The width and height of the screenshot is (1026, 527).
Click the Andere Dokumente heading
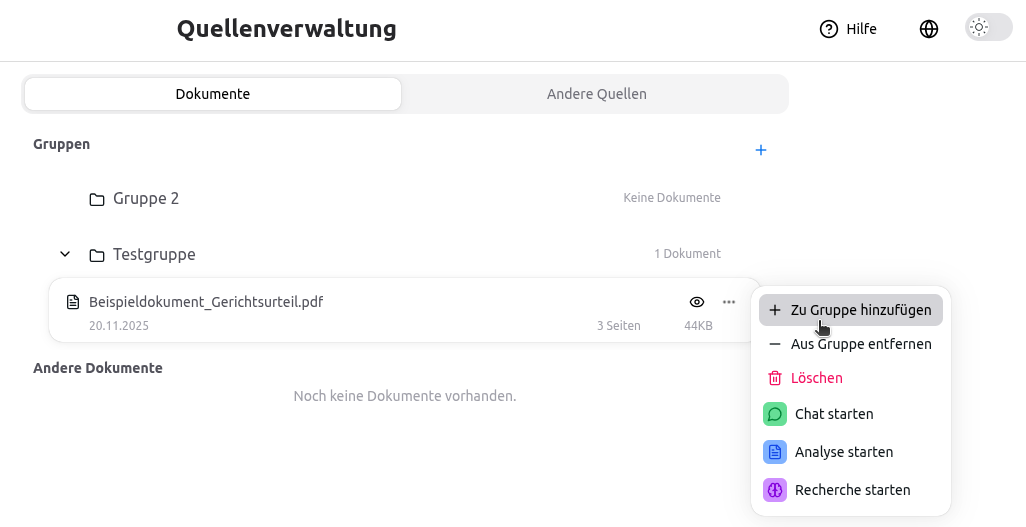(x=98, y=368)
